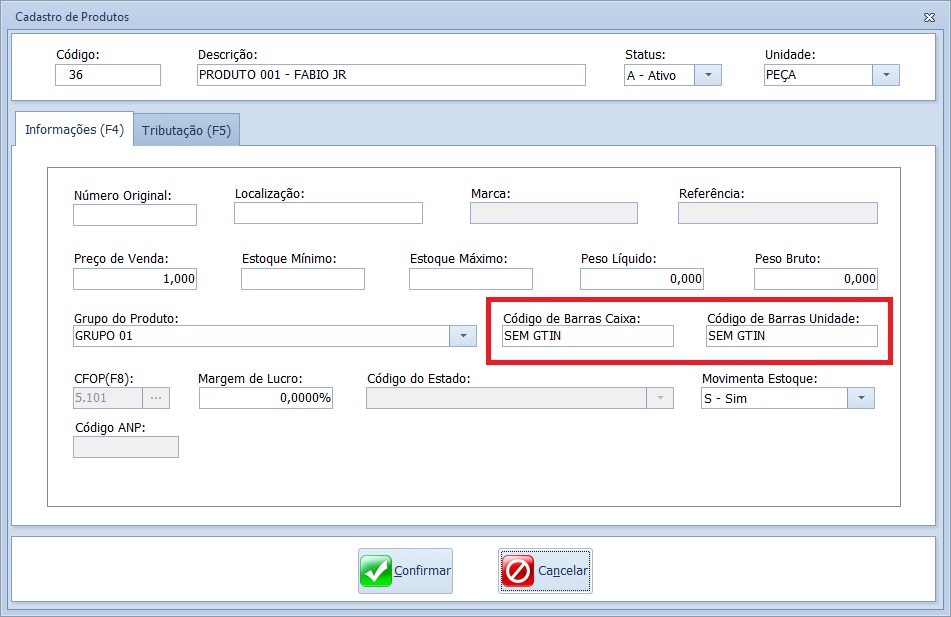Close the Cadastro de Produtos window
Screen dimensions: 951x617
click(931, 17)
